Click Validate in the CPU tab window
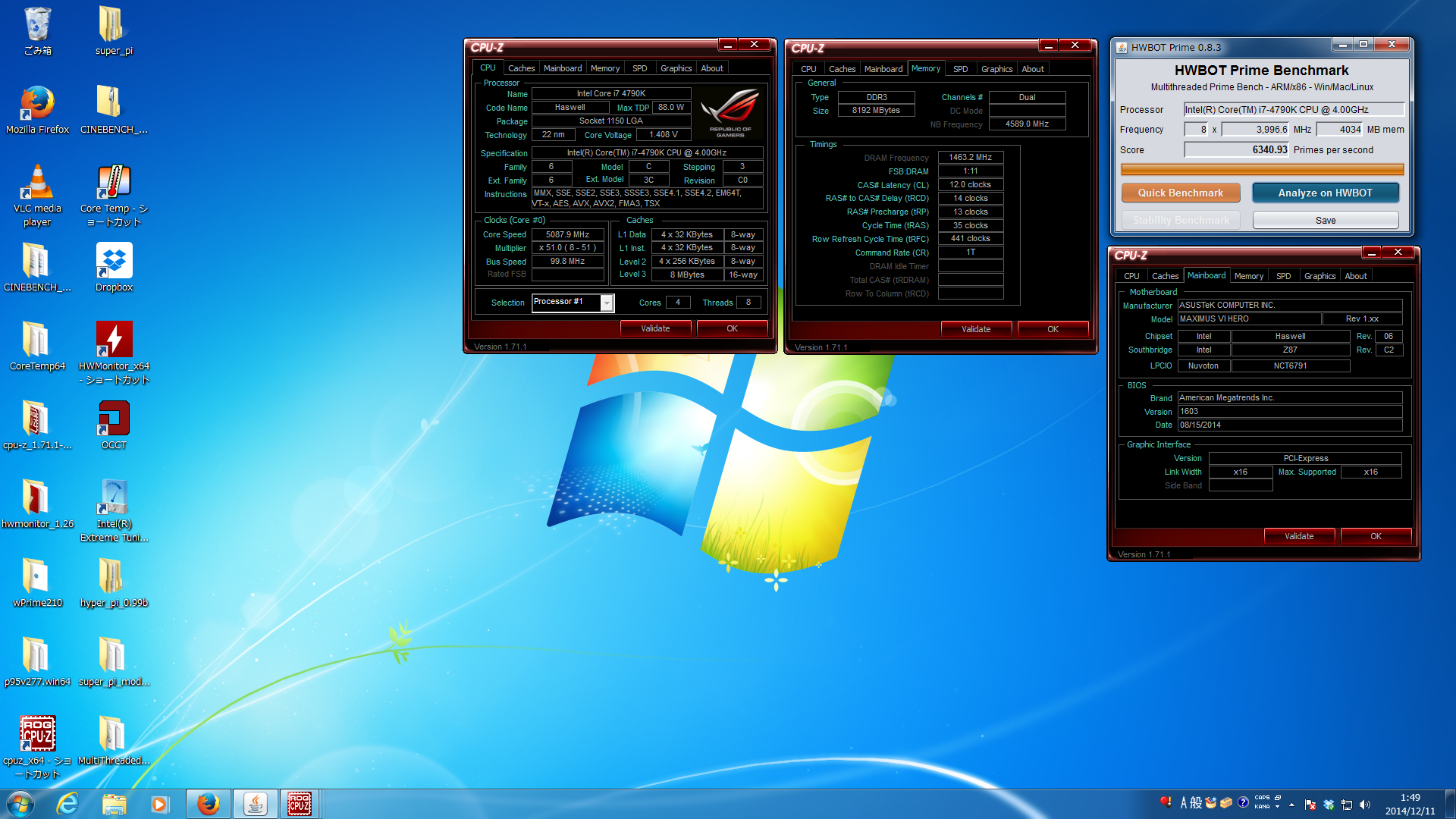Viewport: 1456px width, 819px height. (x=655, y=328)
